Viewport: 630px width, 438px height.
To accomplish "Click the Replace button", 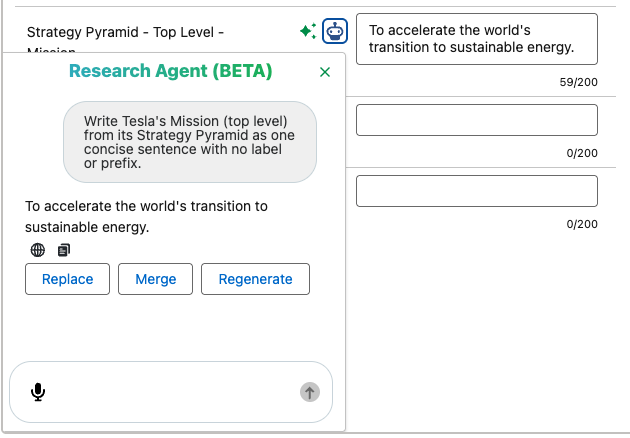I will tap(68, 279).
